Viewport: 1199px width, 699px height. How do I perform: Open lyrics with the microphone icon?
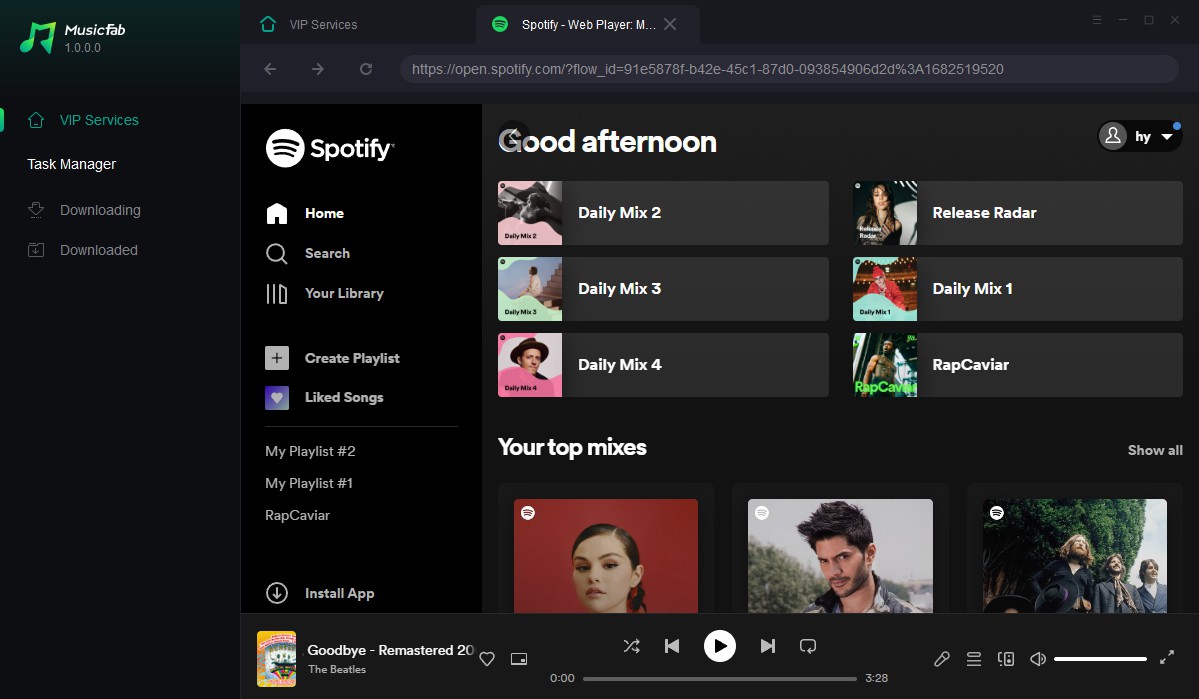click(x=941, y=658)
